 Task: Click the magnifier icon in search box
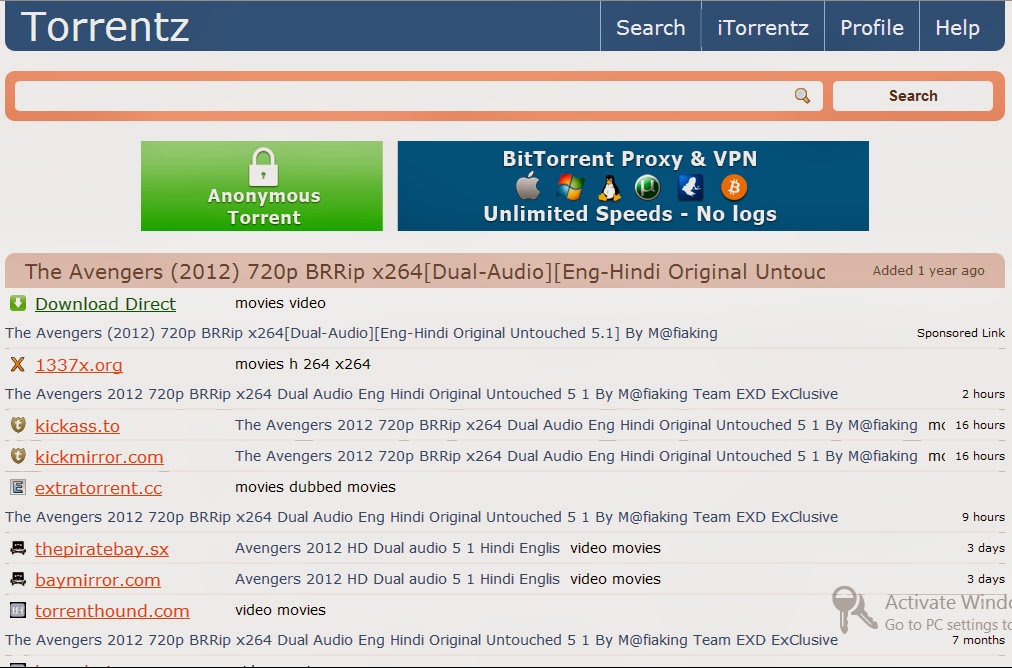point(802,96)
